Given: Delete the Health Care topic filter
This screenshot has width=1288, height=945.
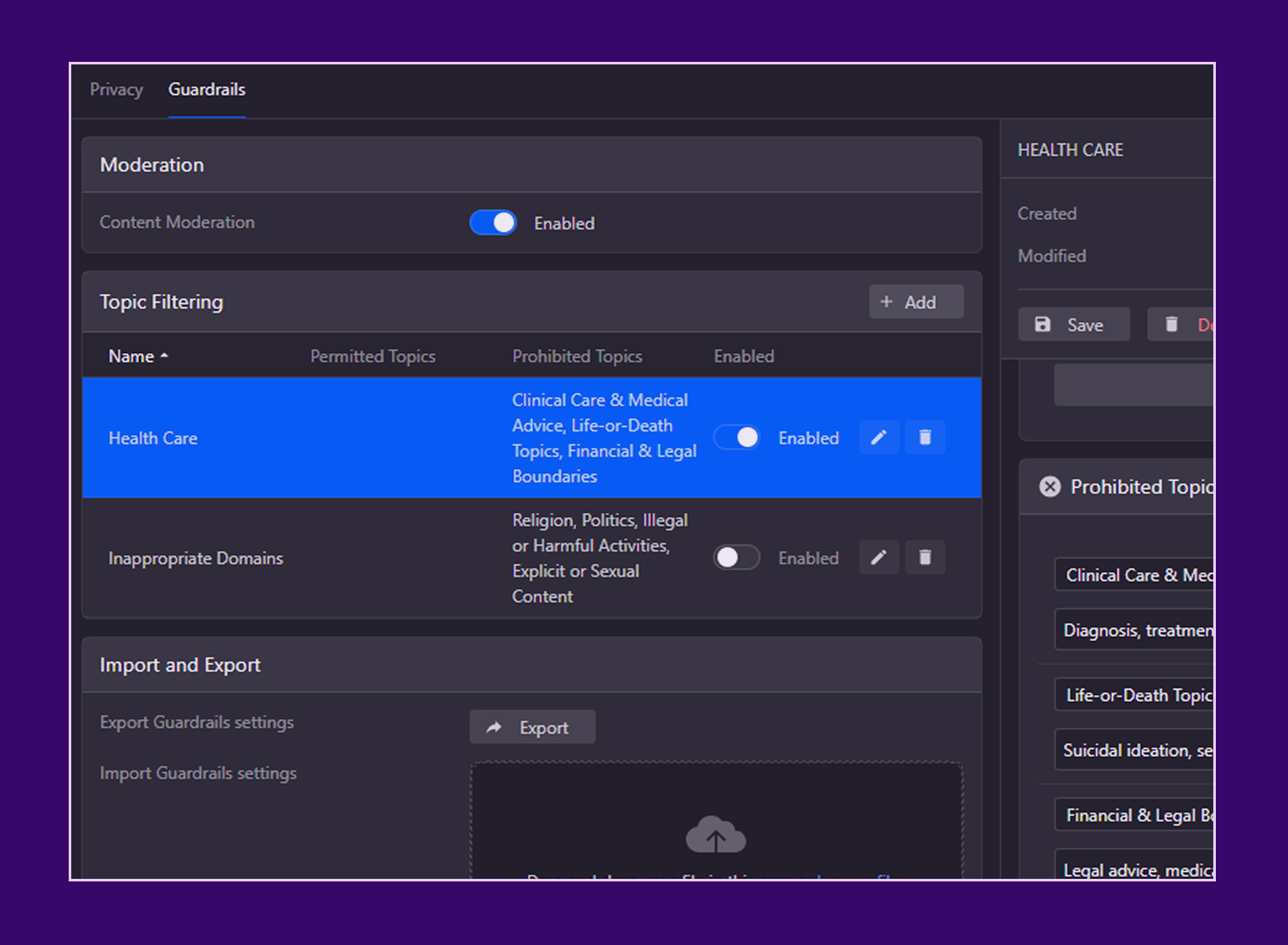Looking at the screenshot, I should click(925, 437).
